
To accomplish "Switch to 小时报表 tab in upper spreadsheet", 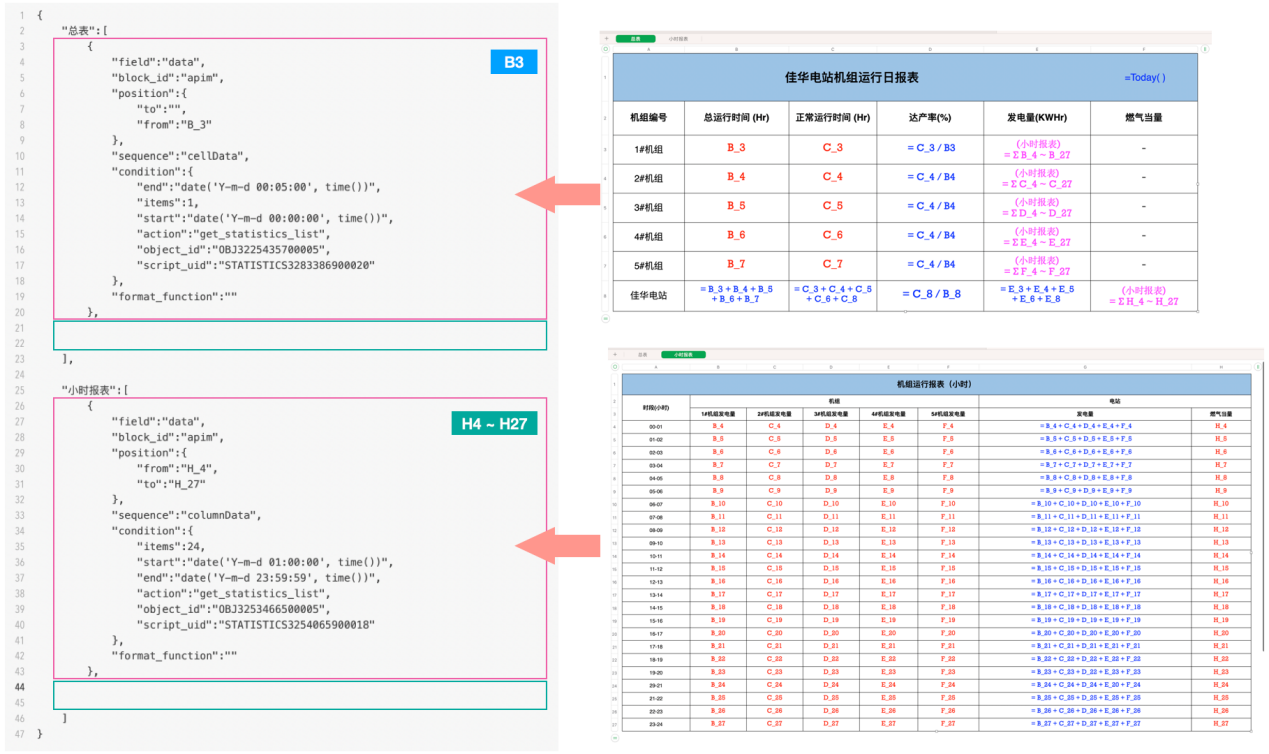I will pyautogui.click(x=678, y=39).
